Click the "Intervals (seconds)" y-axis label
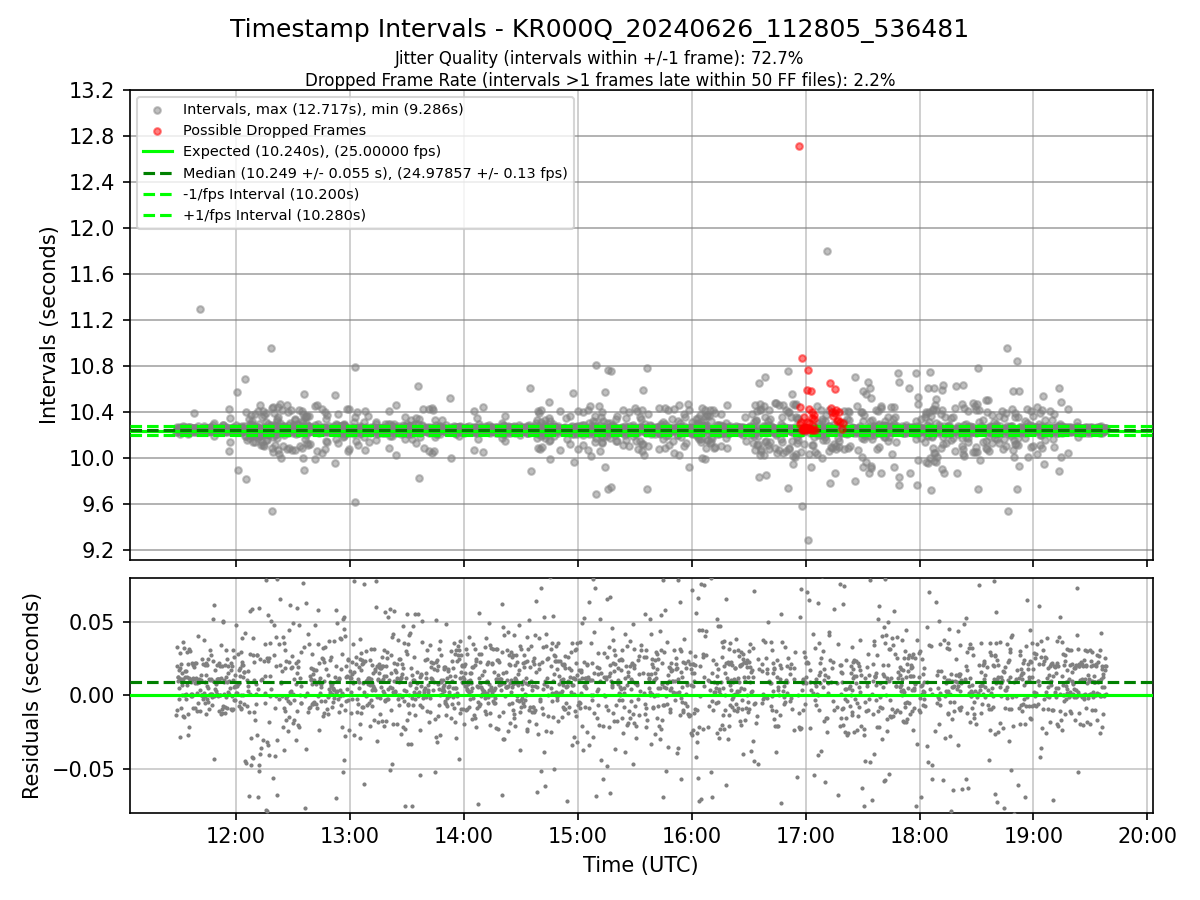Screen dimensions: 1200x900 click(49, 325)
